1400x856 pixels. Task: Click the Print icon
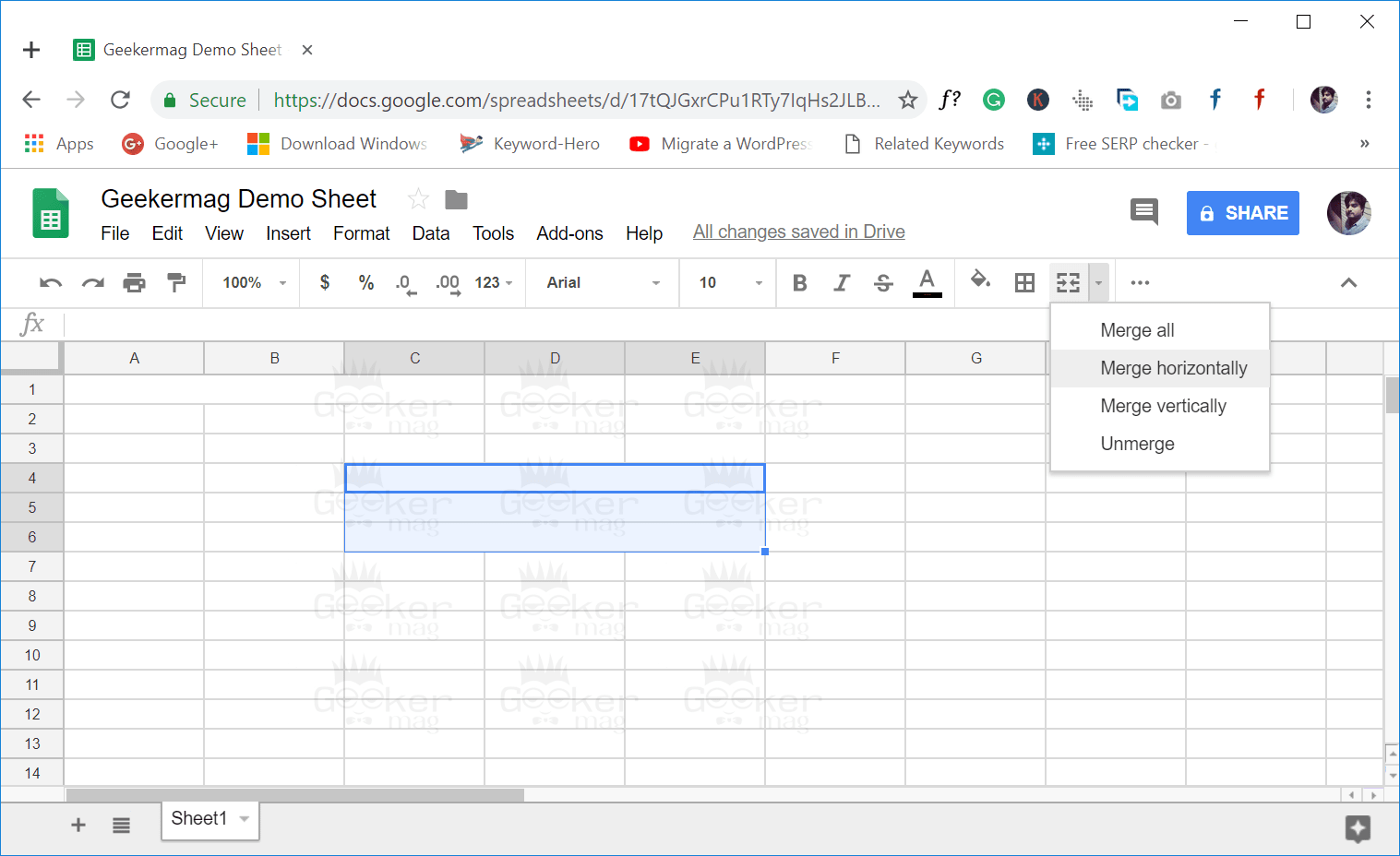(x=135, y=283)
